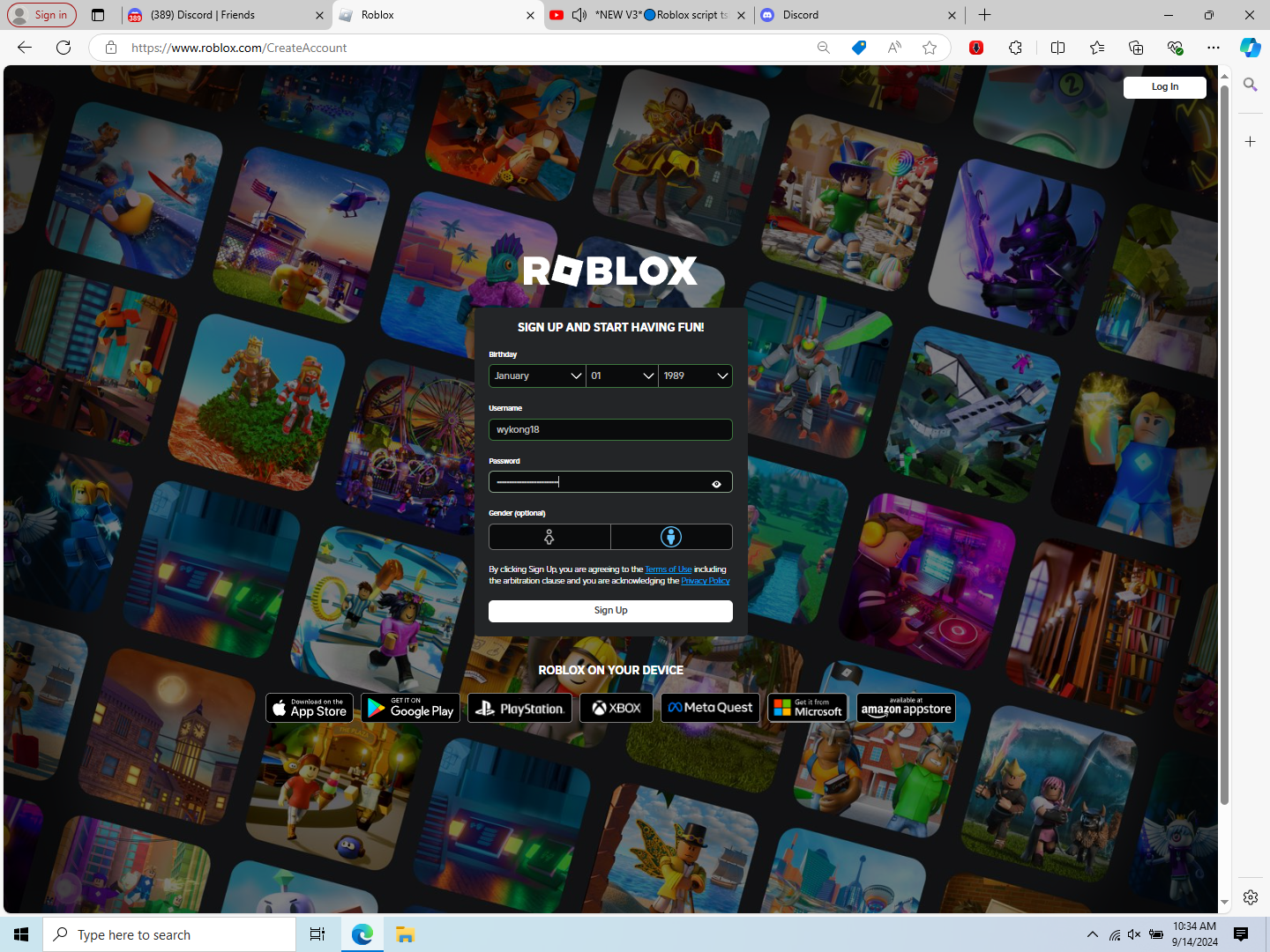Launch Copilot from the toolbar
The height and width of the screenshot is (952, 1270).
pos(1251,48)
